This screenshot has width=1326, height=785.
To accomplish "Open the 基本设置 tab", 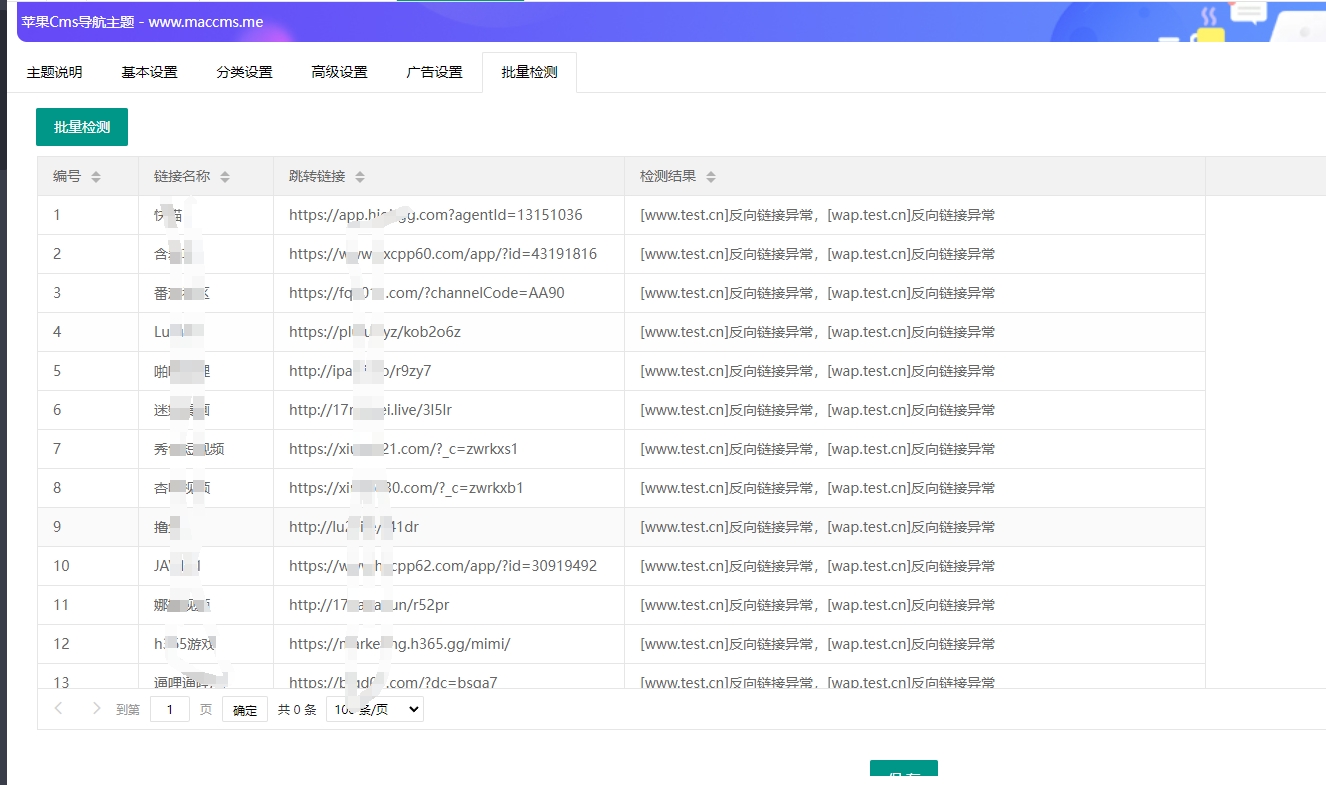I will pos(148,71).
